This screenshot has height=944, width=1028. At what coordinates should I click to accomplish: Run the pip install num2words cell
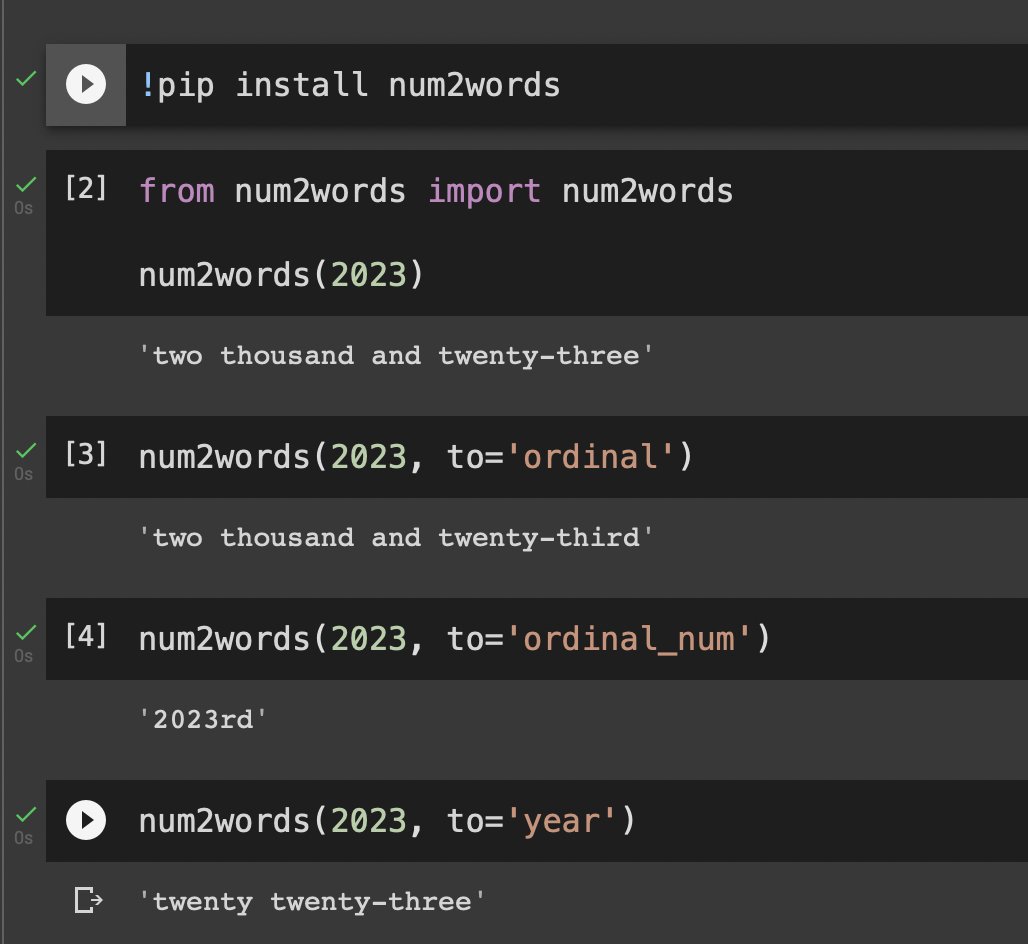pos(86,84)
